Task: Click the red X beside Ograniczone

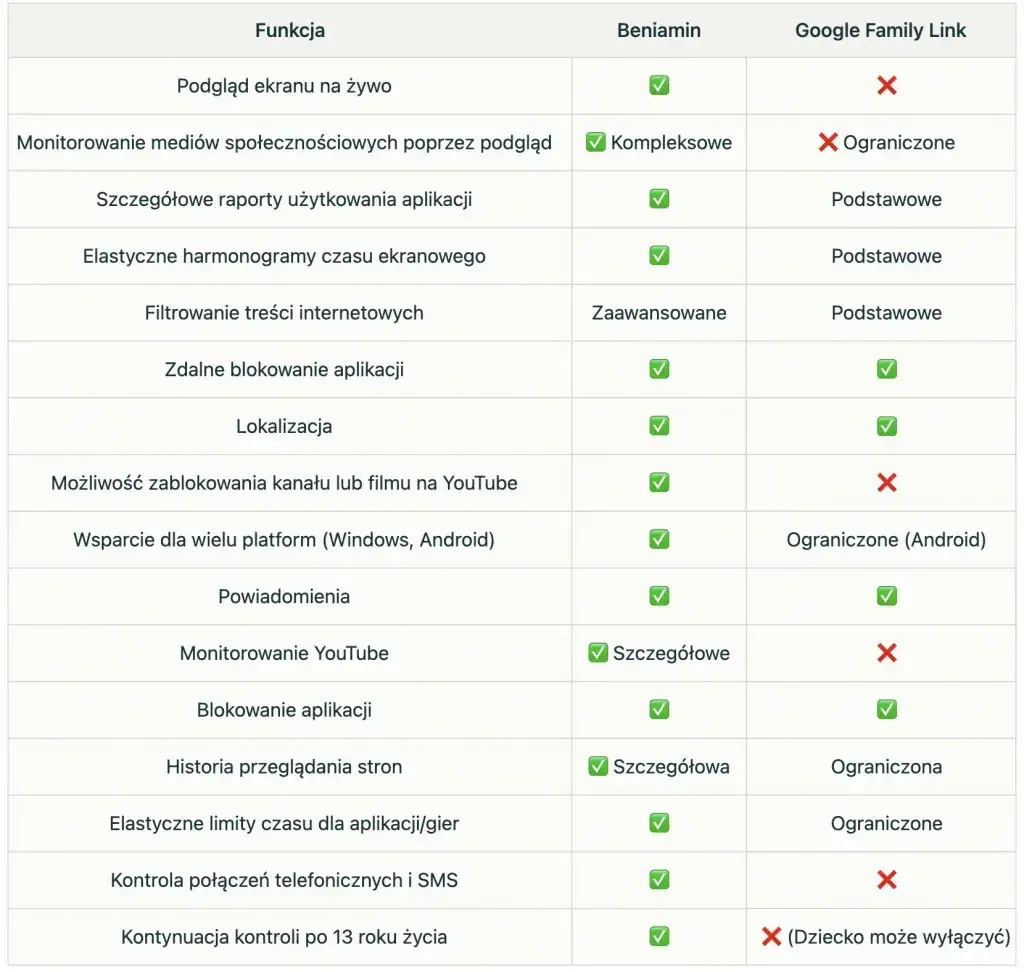Action: coord(828,143)
